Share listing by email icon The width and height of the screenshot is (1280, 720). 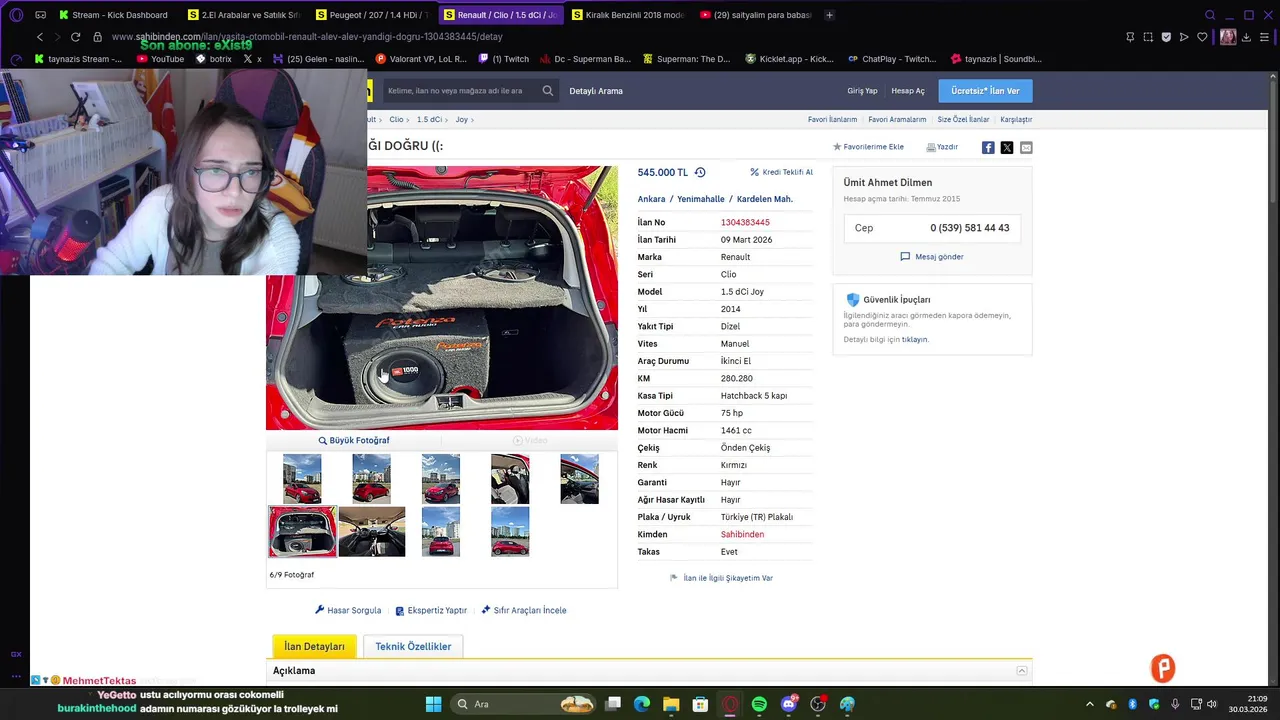(1026, 147)
